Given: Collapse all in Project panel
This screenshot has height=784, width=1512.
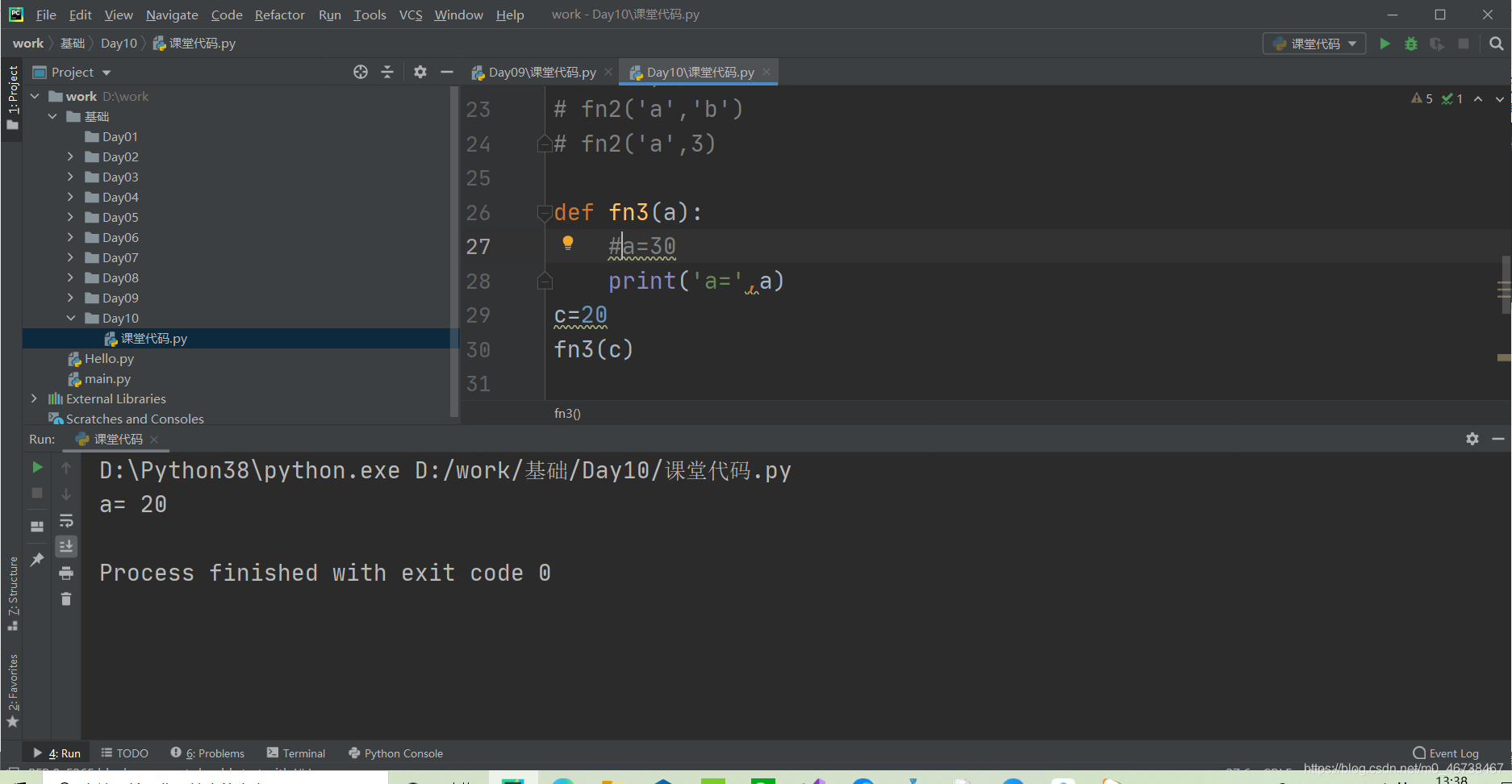Looking at the screenshot, I should (387, 72).
